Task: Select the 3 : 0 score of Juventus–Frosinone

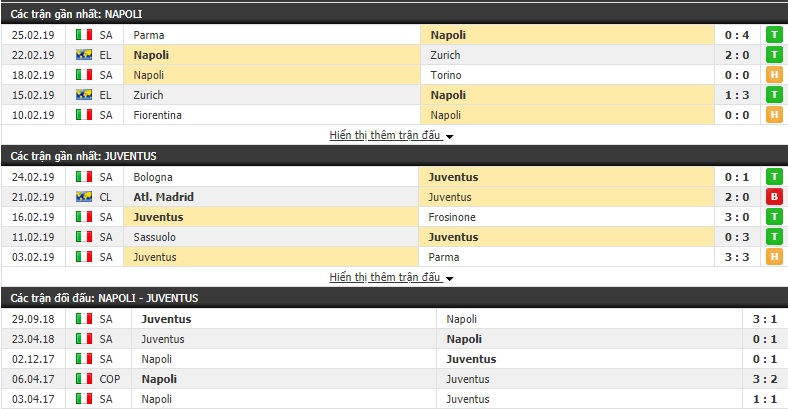Action: pos(737,217)
